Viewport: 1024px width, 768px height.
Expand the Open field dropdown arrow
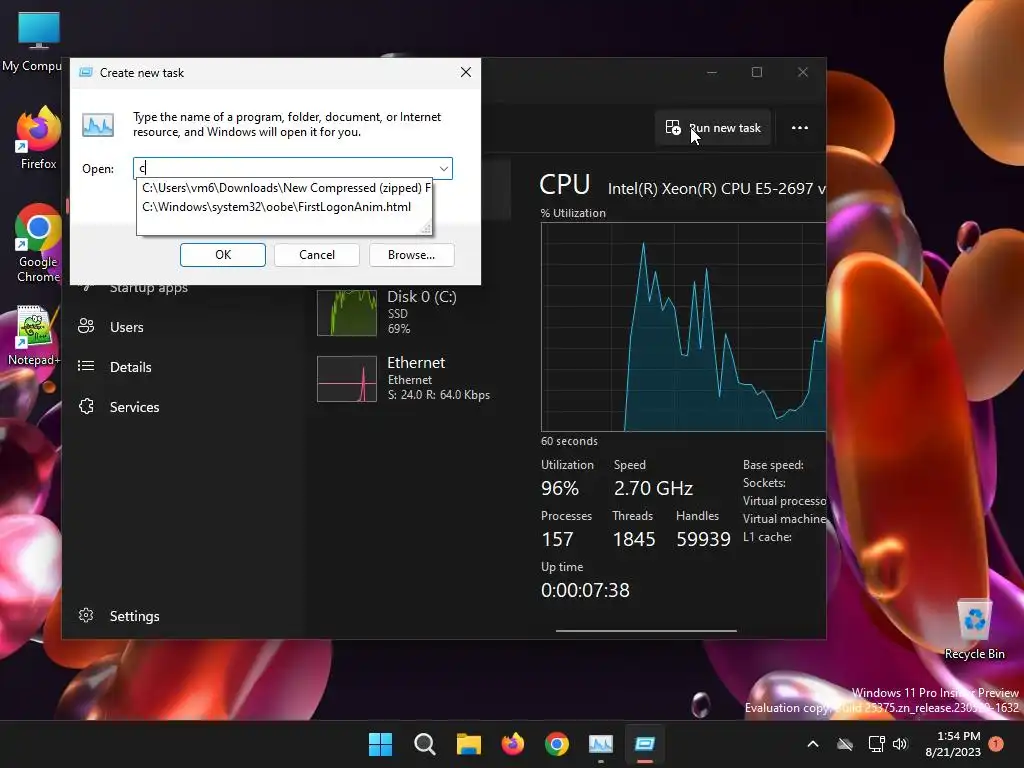tap(443, 168)
